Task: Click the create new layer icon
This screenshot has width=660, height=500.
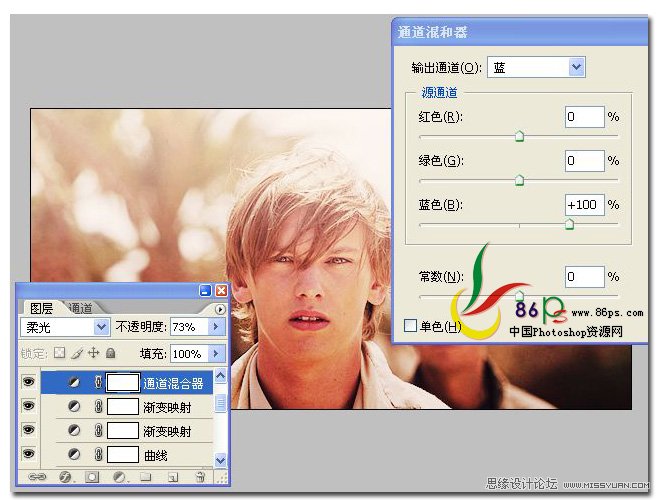Action: coord(173,477)
